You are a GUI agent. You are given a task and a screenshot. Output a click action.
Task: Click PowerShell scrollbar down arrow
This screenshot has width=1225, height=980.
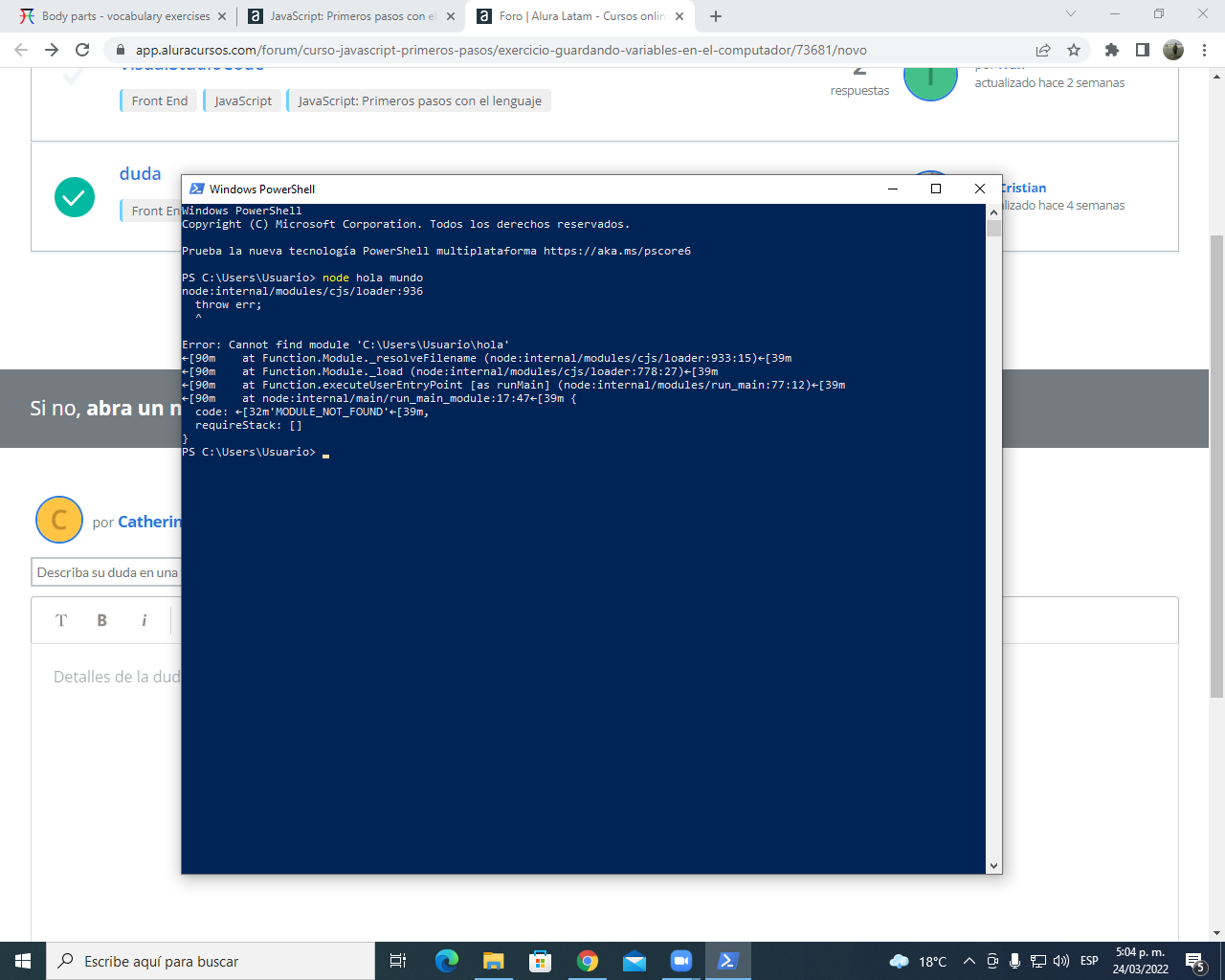click(x=993, y=866)
